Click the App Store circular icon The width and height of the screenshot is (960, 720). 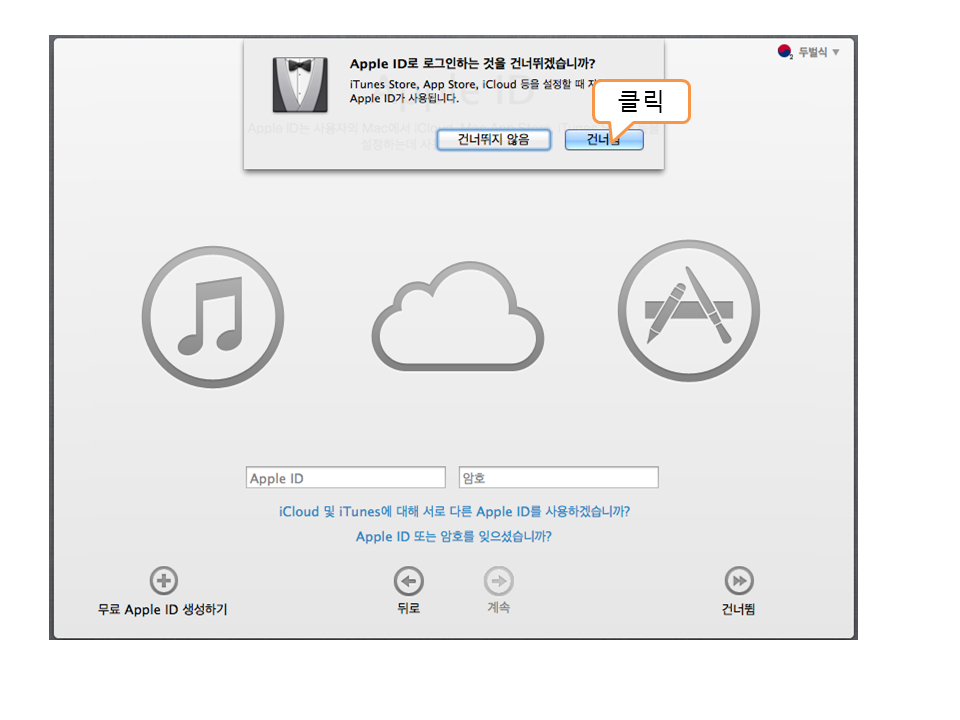688,311
